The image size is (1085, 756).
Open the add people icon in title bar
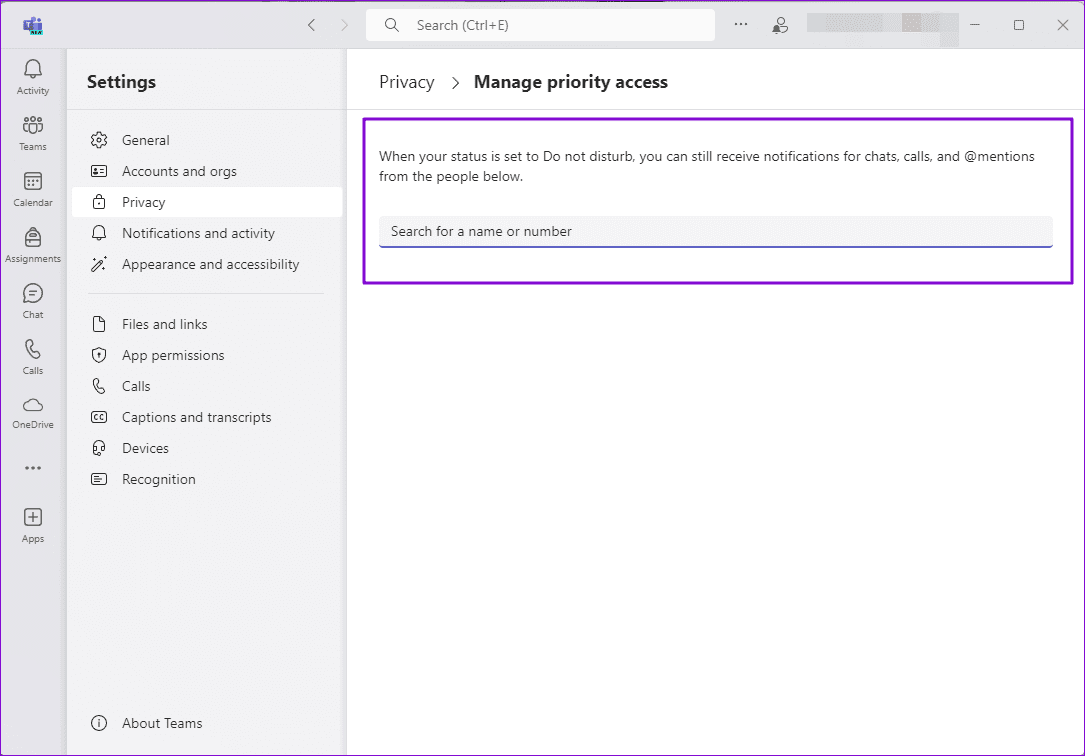(780, 25)
